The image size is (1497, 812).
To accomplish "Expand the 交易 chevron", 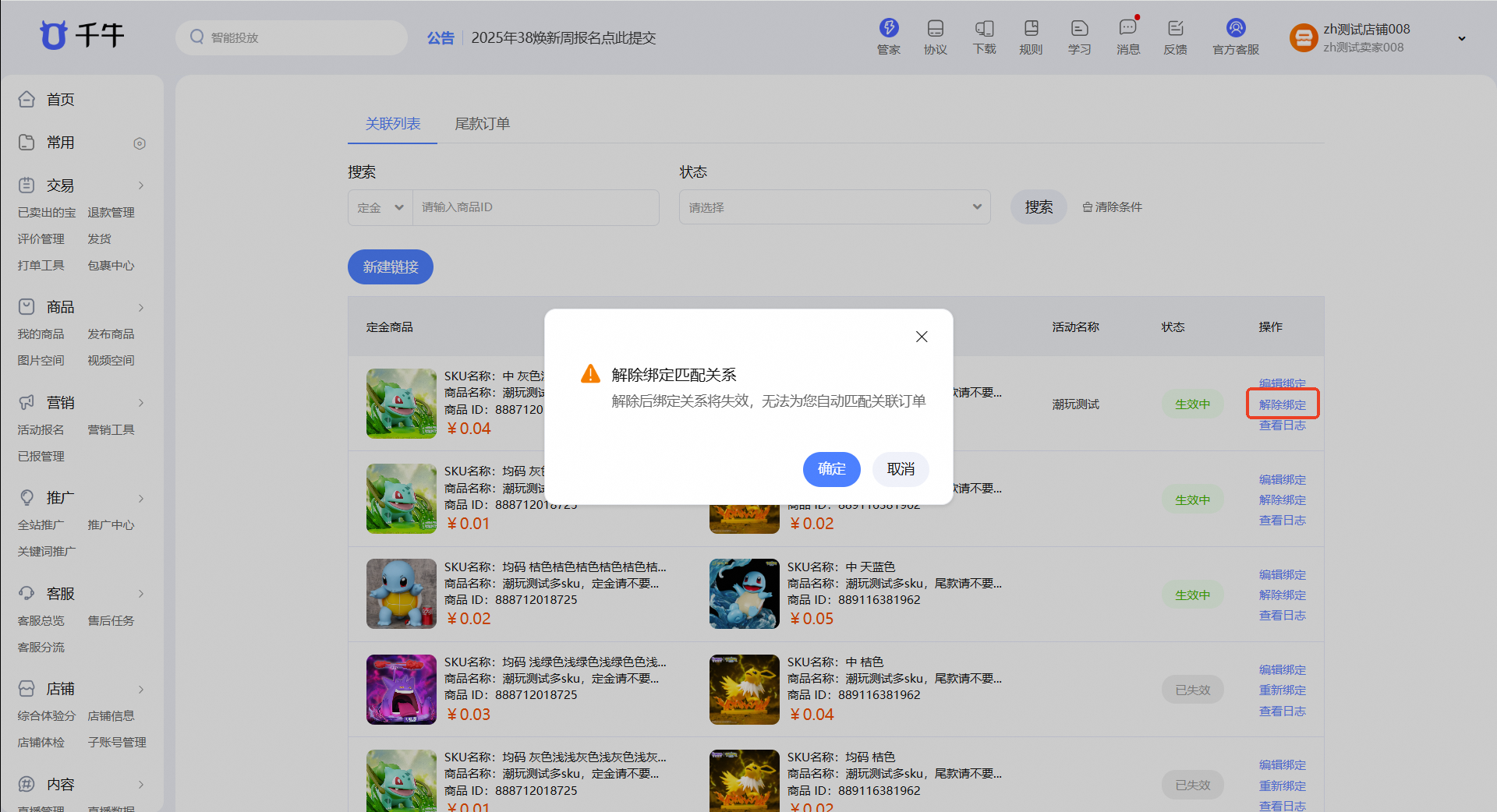I will coord(141,185).
